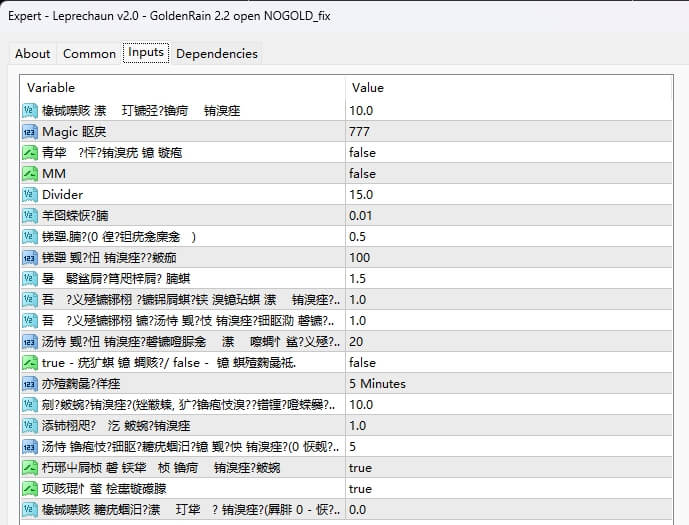Image resolution: width=689 pixels, height=525 pixels.
Task: Click the boolean icon before 'true -' variable
Action: (x=29, y=363)
